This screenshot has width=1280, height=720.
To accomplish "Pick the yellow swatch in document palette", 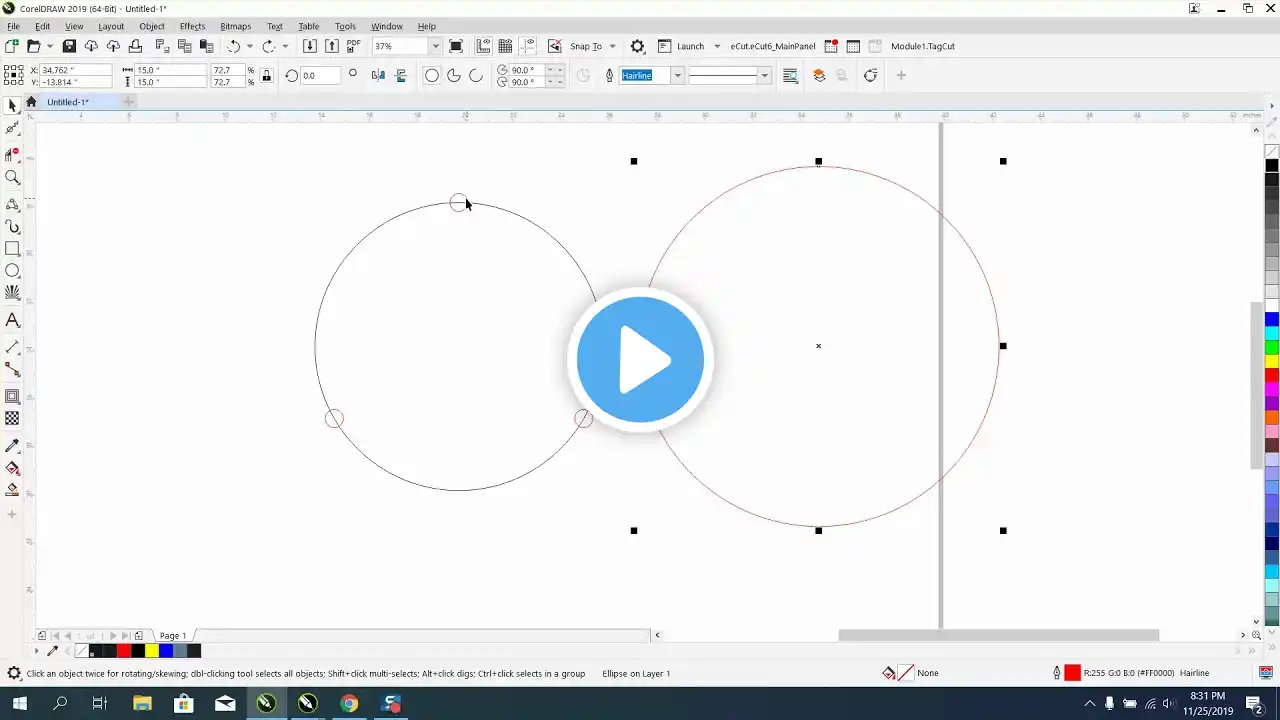I will (x=152, y=651).
